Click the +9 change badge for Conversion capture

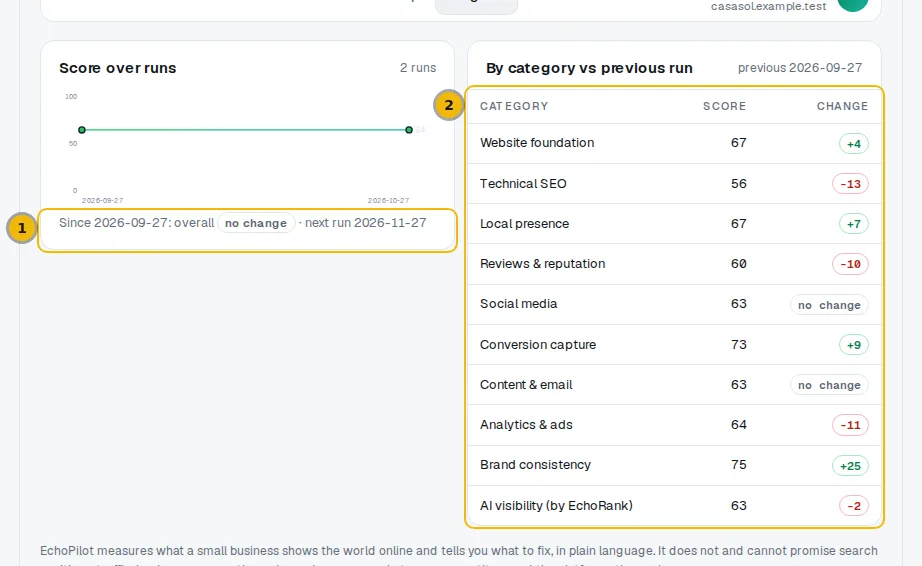(854, 345)
